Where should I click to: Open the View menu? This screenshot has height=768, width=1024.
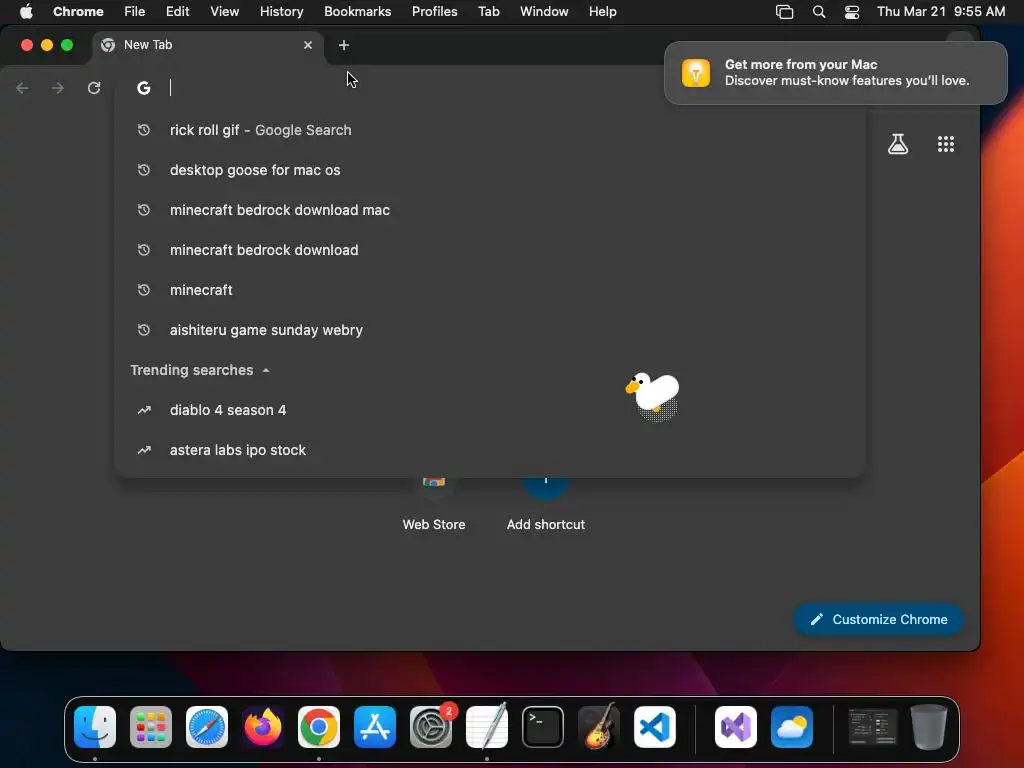click(x=225, y=12)
